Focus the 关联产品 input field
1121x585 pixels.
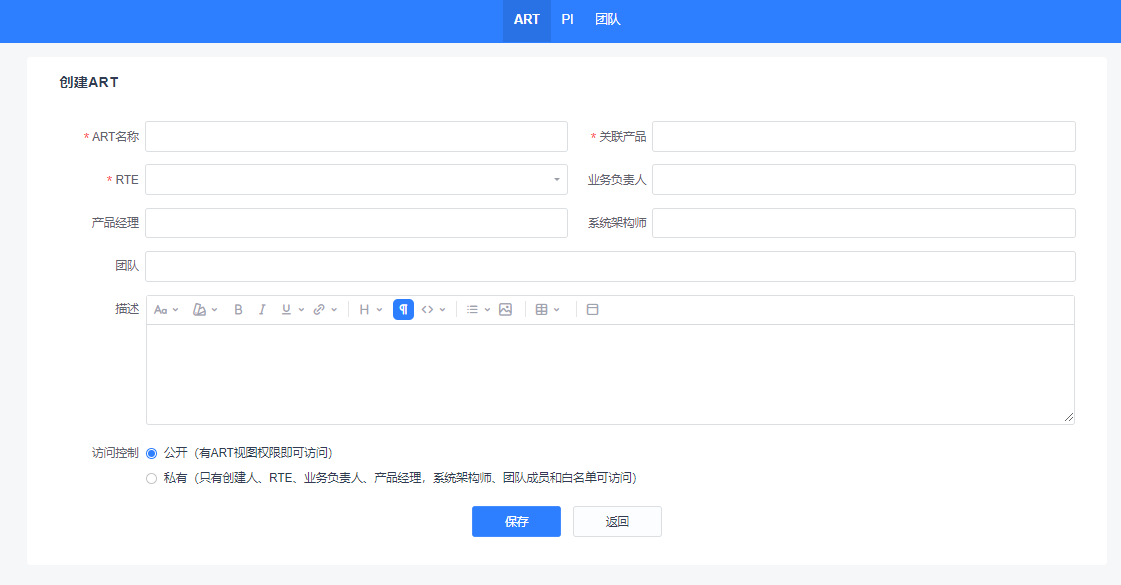(x=864, y=137)
